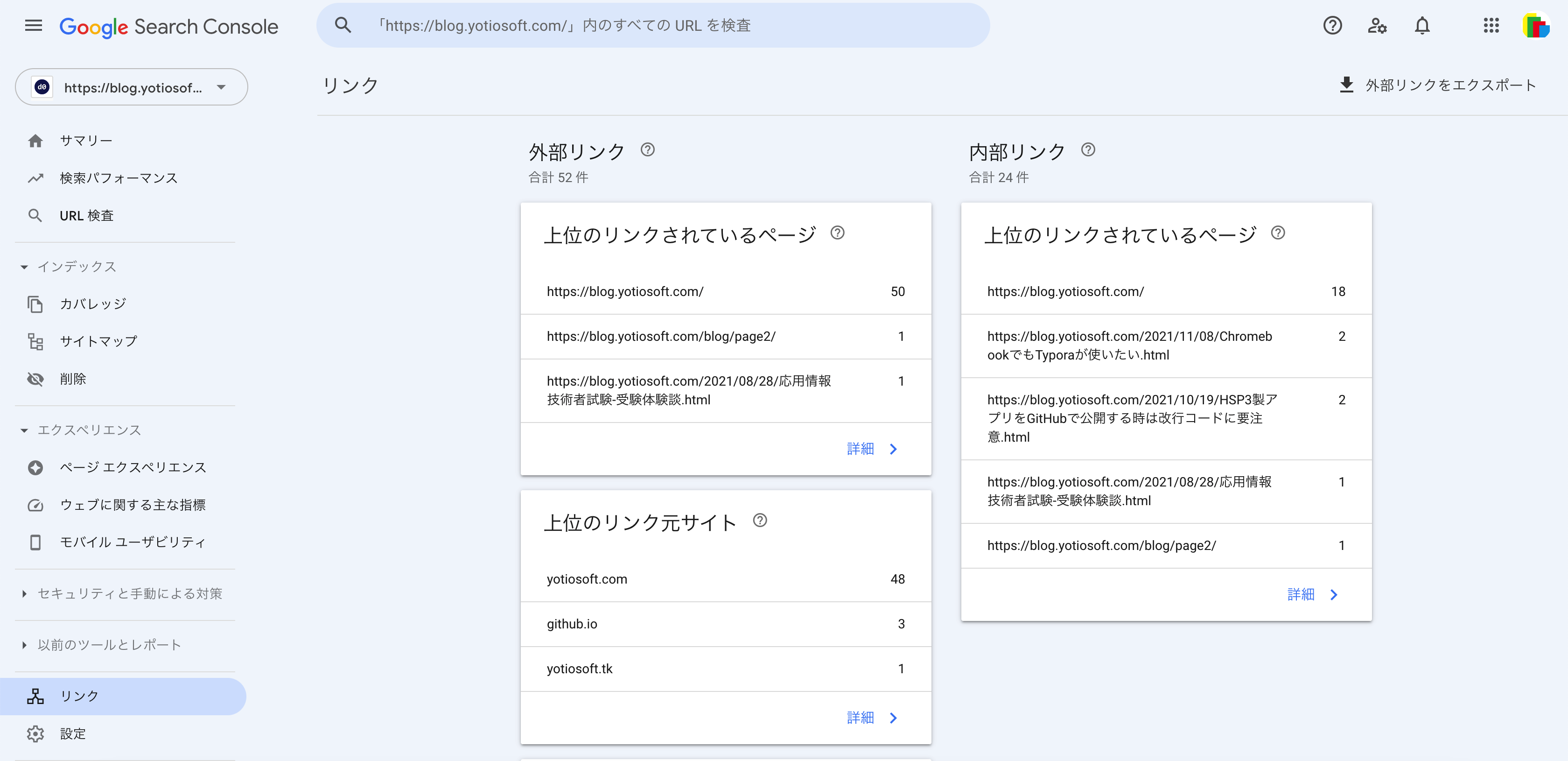Select internal row 応用情報技術者試験-受験体験談.html
The height and width of the screenshot is (761, 1568).
click(x=1166, y=492)
